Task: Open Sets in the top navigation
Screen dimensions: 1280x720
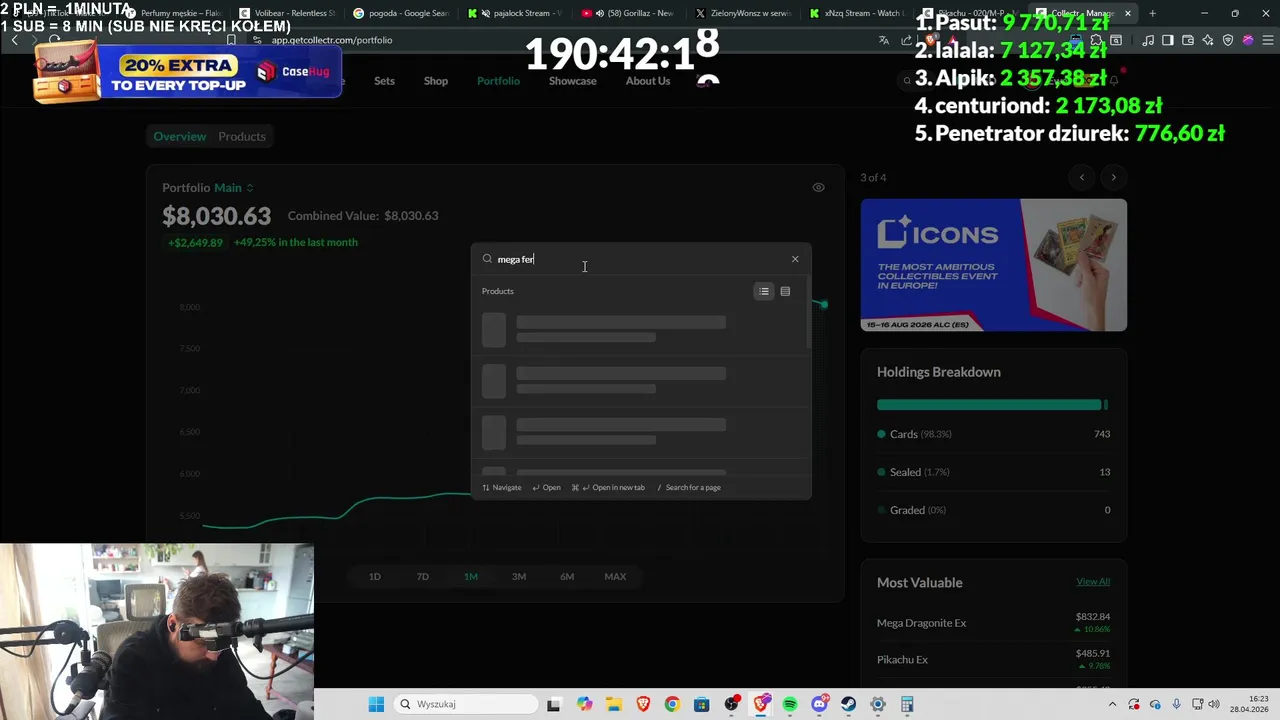Action: pyautogui.click(x=384, y=81)
